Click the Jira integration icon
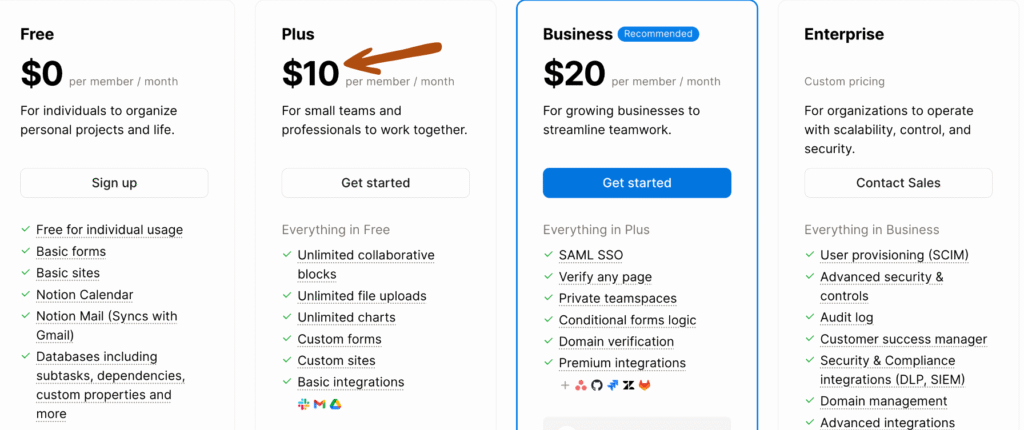The height and width of the screenshot is (430, 1024). [613, 385]
